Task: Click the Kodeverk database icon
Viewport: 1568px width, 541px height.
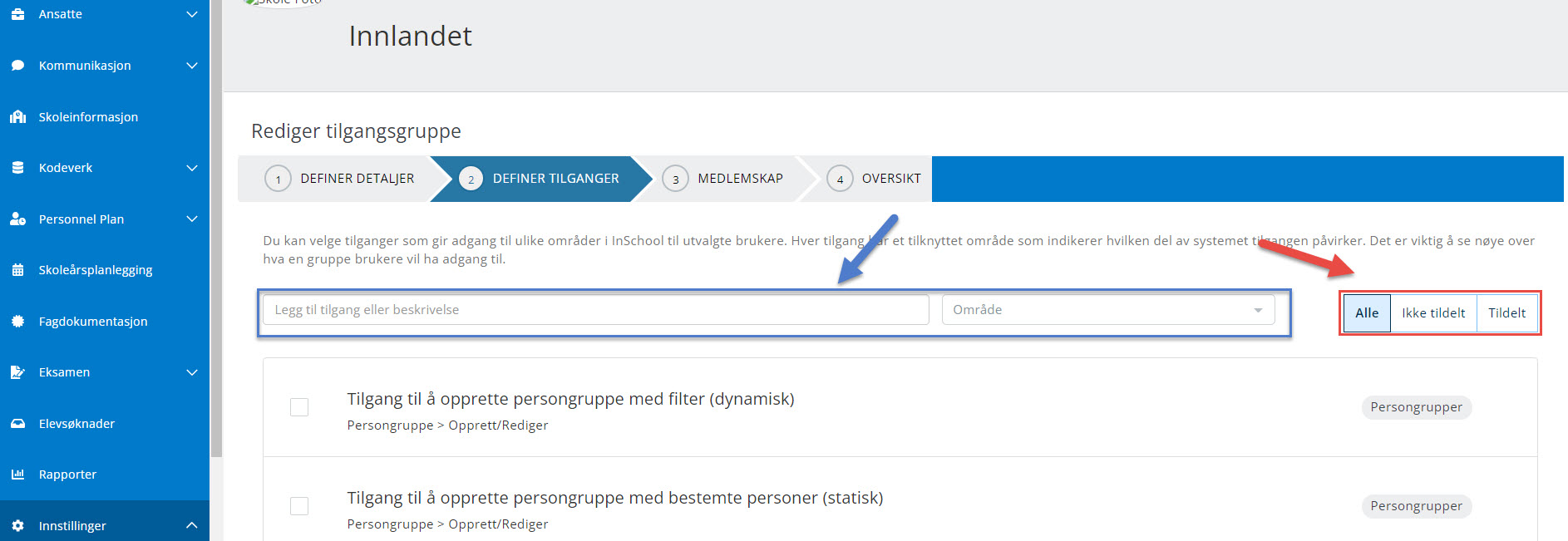Action: (17, 168)
